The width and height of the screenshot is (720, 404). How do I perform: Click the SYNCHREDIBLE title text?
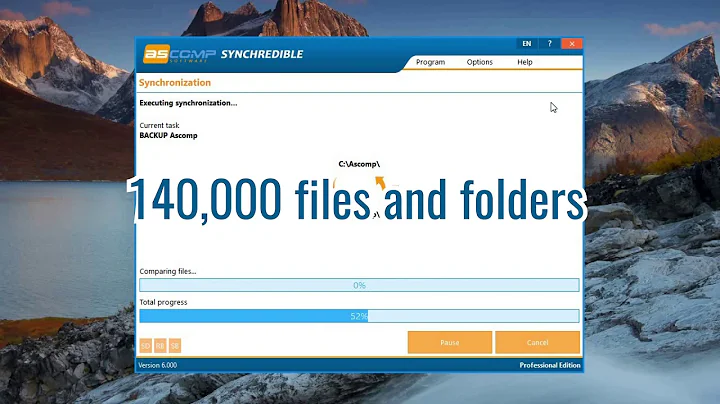click(x=262, y=54)
